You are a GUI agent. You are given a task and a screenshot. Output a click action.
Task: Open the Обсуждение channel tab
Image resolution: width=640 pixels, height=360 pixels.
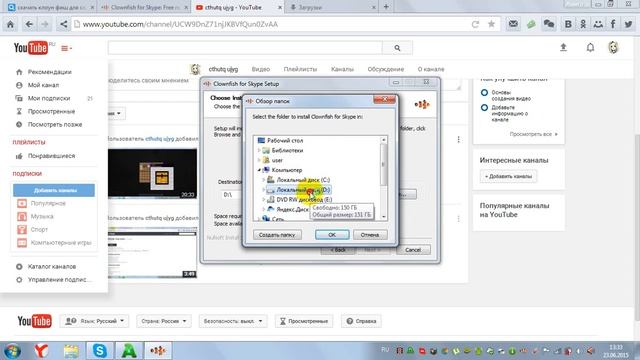pos(385,69)
